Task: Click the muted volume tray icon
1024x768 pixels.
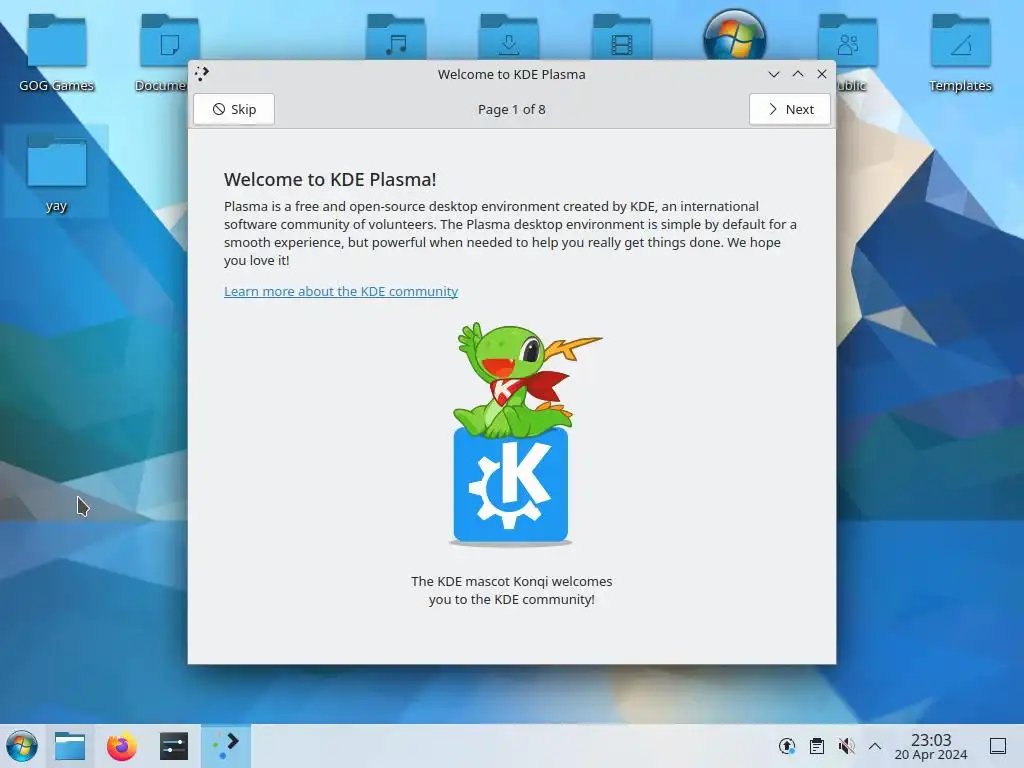Action: click(x=846, y=746)
